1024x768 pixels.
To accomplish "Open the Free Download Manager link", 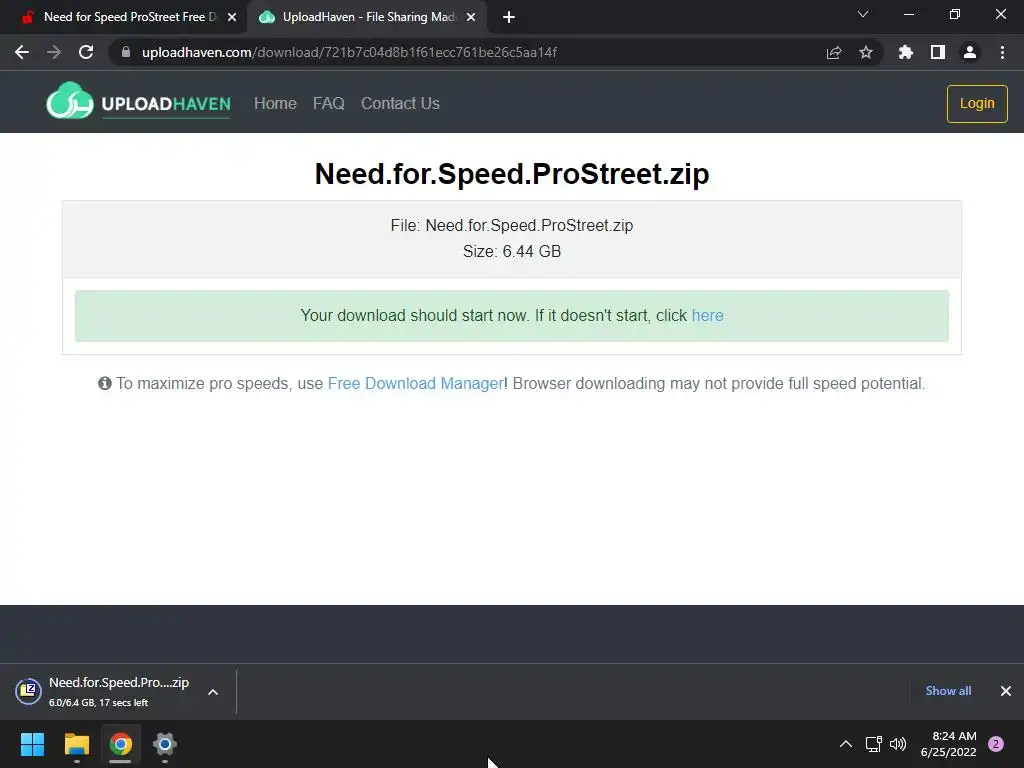I will (415, 383).
